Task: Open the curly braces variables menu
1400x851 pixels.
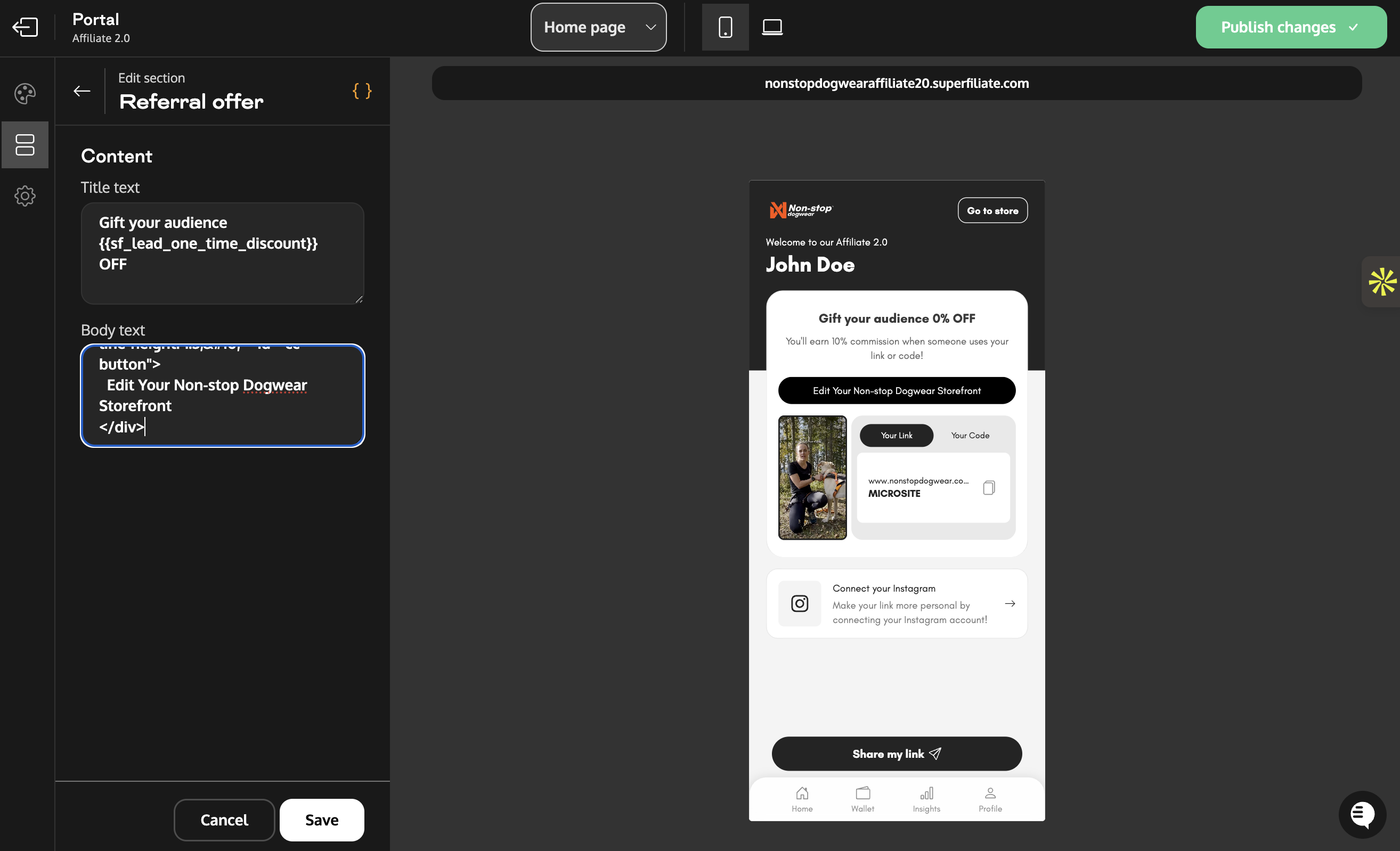Action: click(x=362, y=91)
